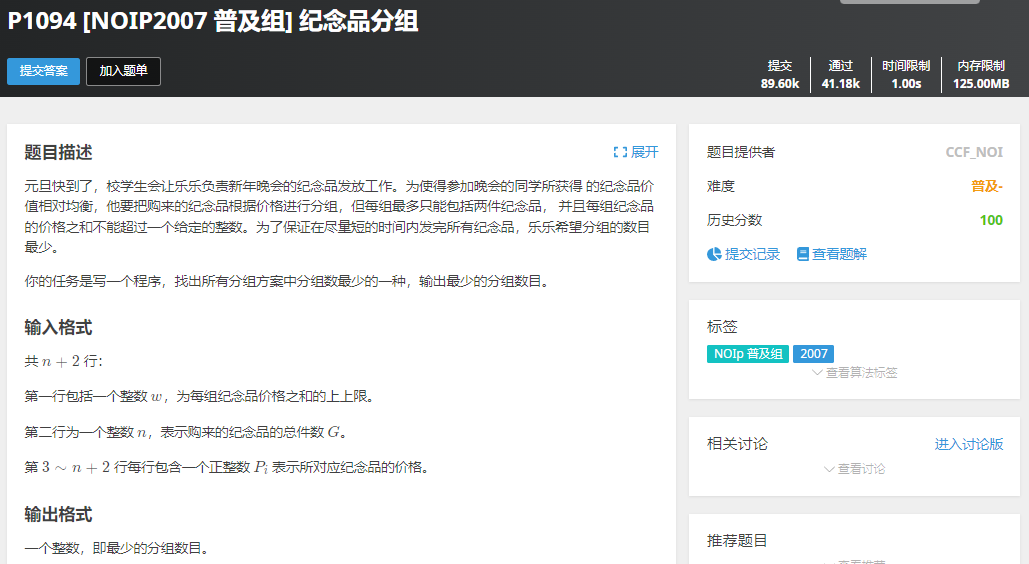The image size is (1029, 564).
Task: Click the paragraph starting 你的任务是写一个程序
Action: 289,282
